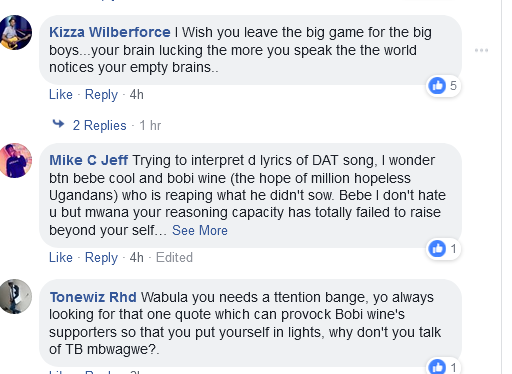Open Tonewiz Rhd's profile picture

tap(15, 296)
